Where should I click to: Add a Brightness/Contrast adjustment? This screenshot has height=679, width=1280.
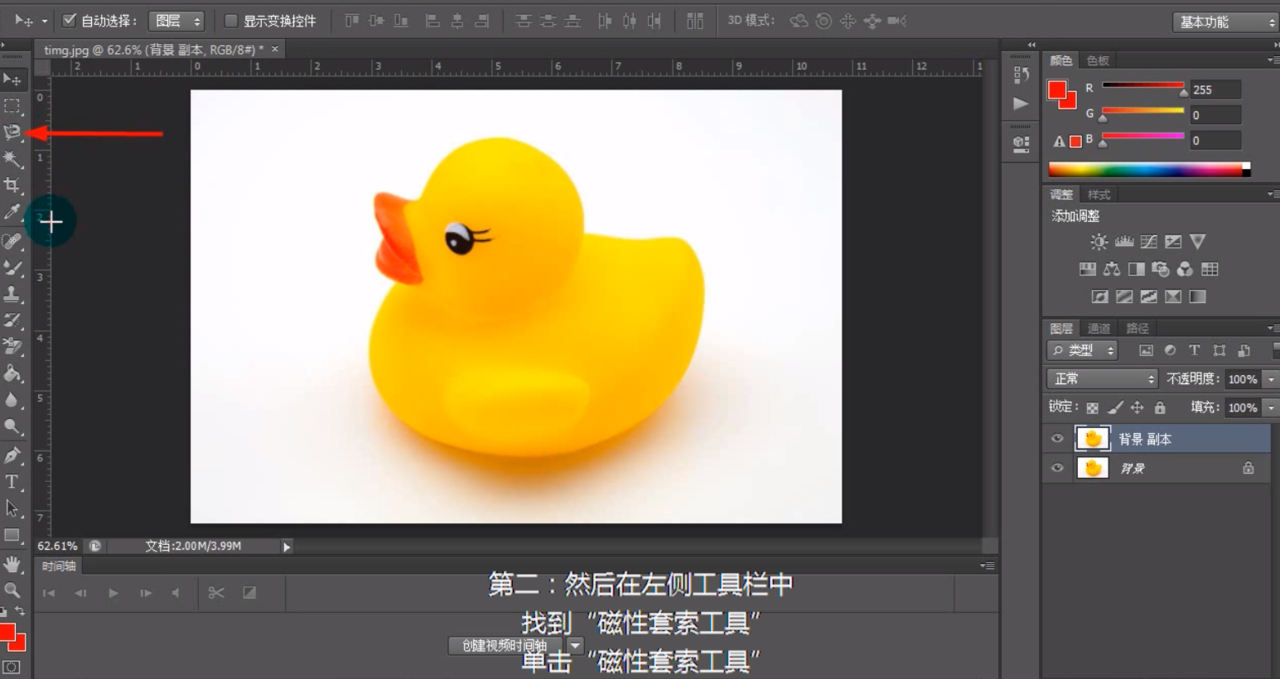(x=1099, y=242)
